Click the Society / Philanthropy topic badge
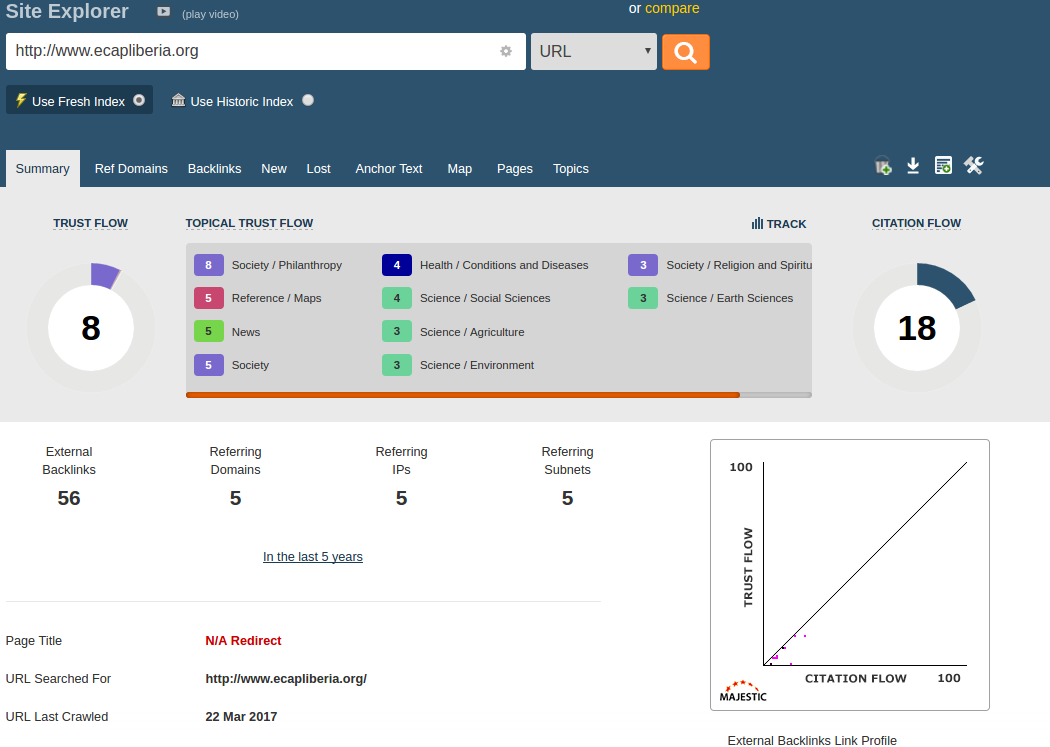Viewport: 1050px width, 747px height. tap(208, 265)
